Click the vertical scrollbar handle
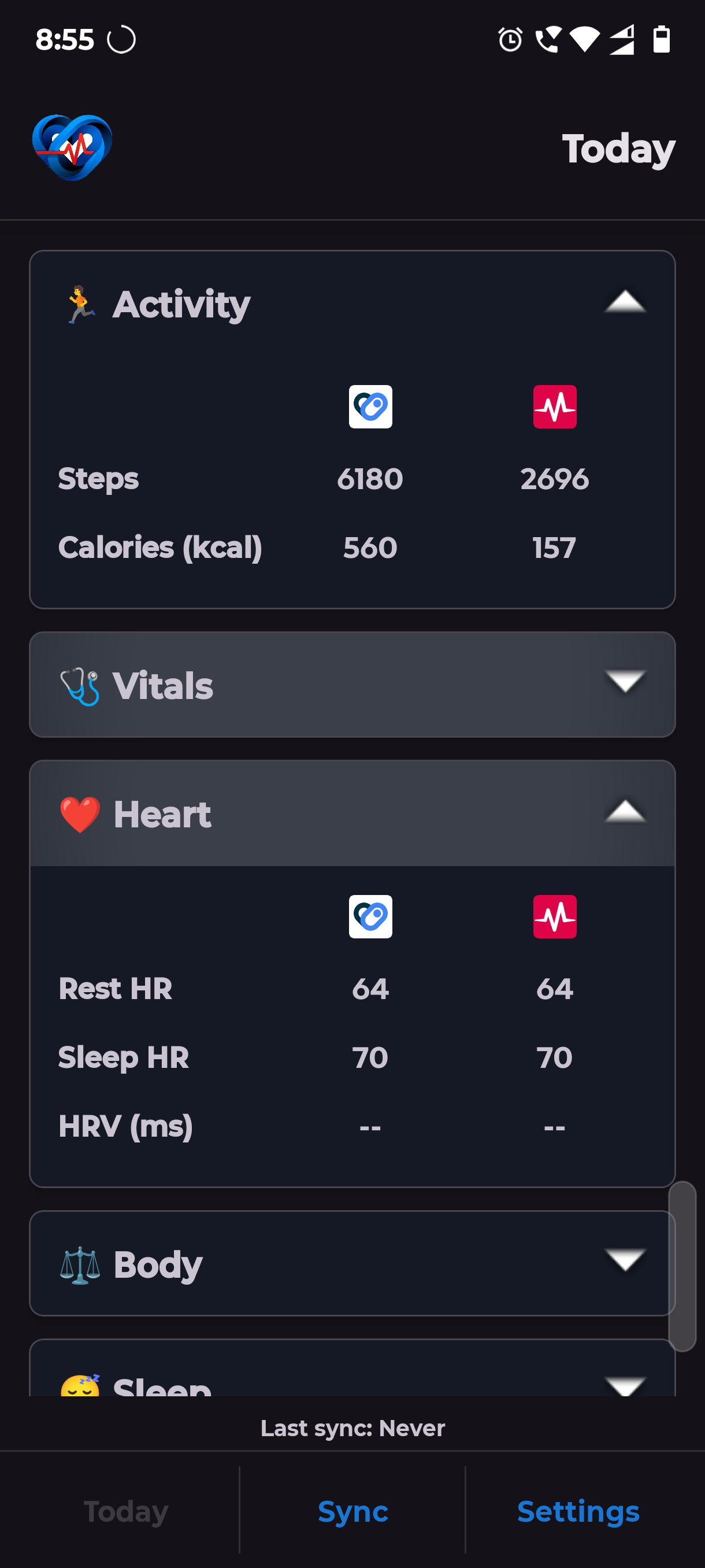The height and width of the screenshot is (1568, 705). coord(682,1266)
